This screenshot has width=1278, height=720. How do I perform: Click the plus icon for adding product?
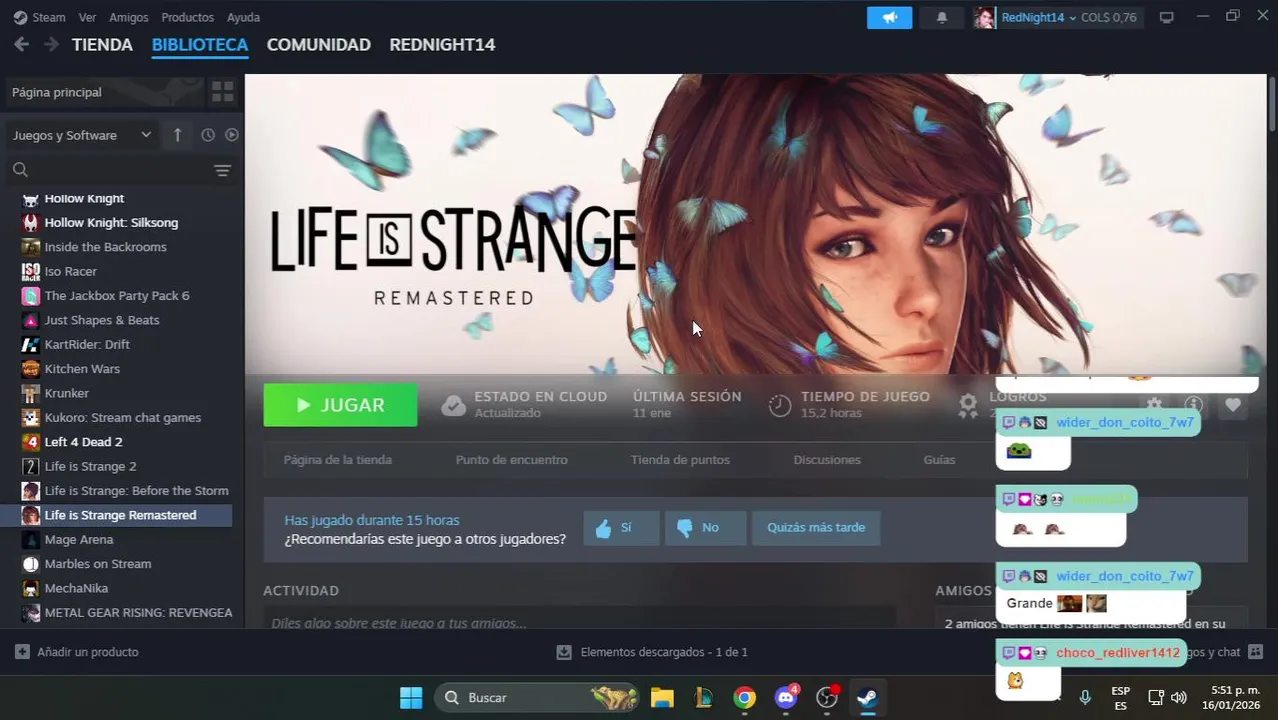[22, 652]
